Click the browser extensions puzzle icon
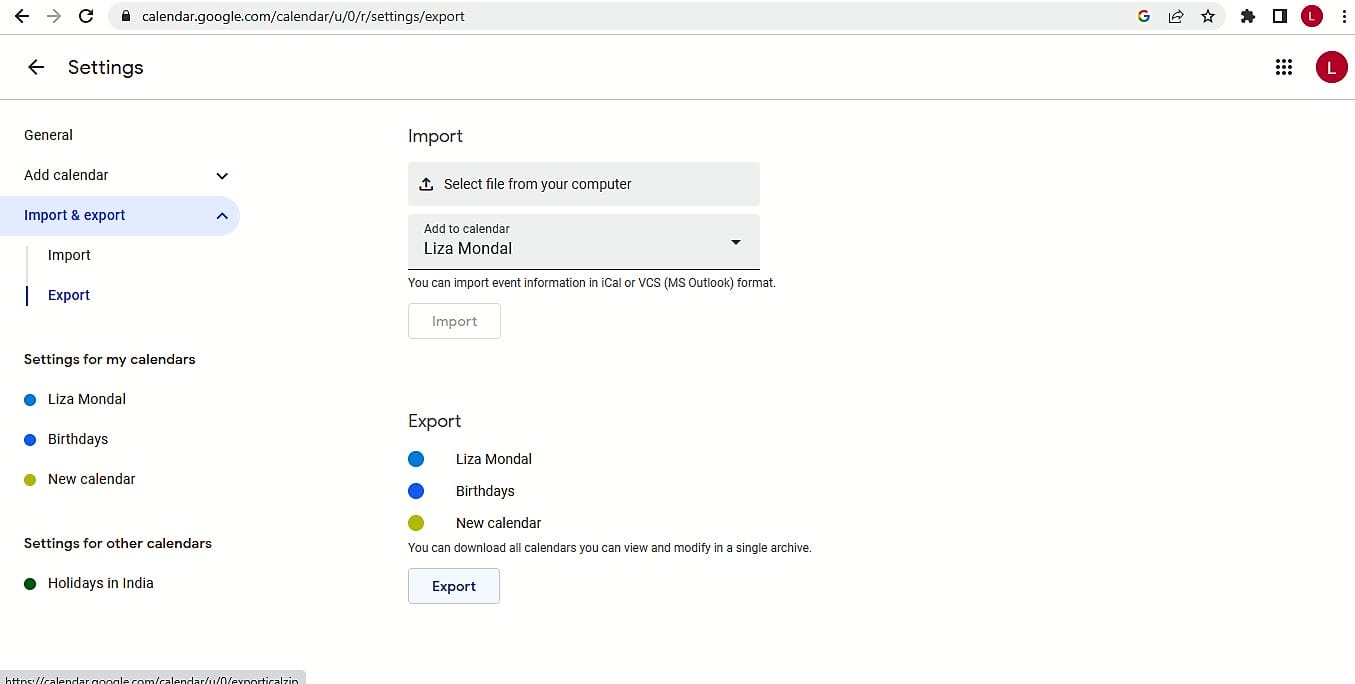This screenshot has width=1355, height=684. 1247,16
